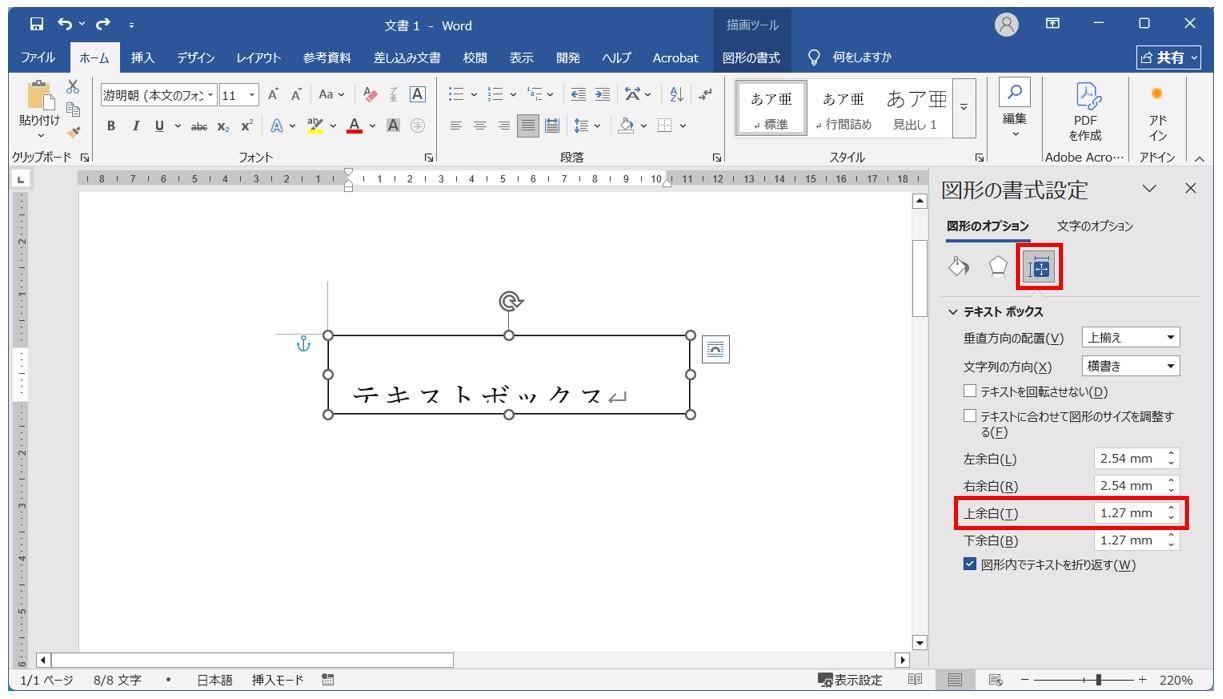Open line spacing dropdown
This screenshot has width=1223, height=699.
click(598, 126)
